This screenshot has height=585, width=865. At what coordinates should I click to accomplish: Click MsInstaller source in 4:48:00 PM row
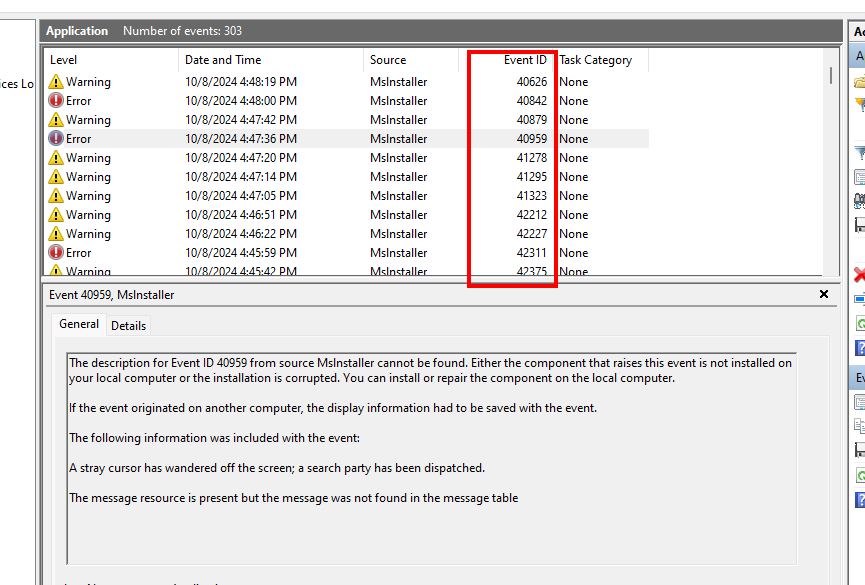pyautogui.click(x=398, y=100)
